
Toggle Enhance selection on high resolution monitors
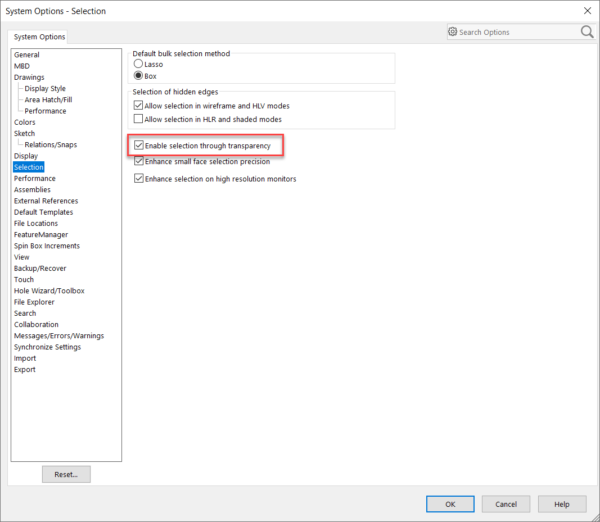point(139,178)
